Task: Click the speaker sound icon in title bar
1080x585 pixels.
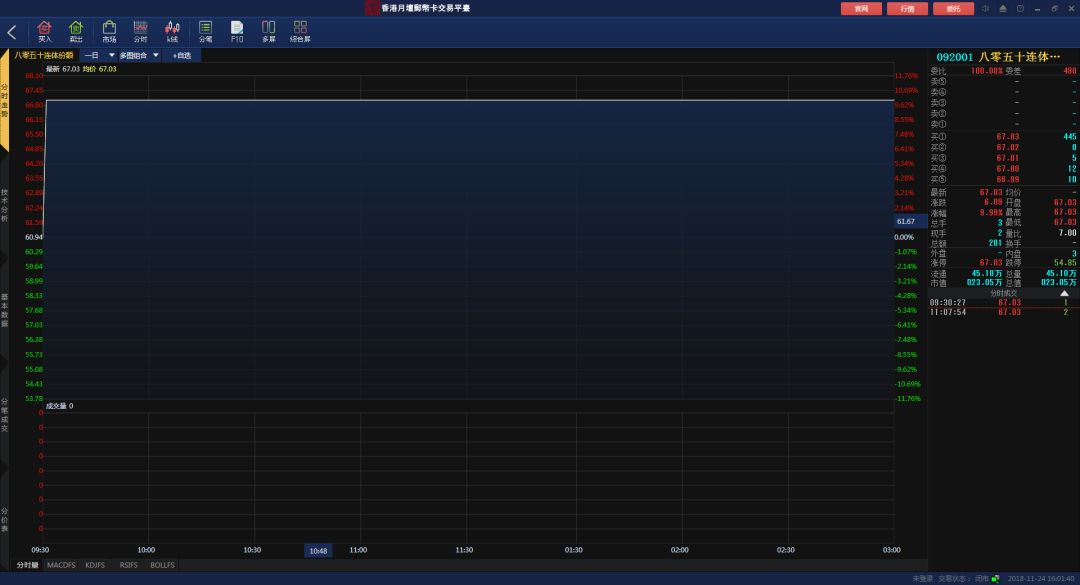Action: 986,8
